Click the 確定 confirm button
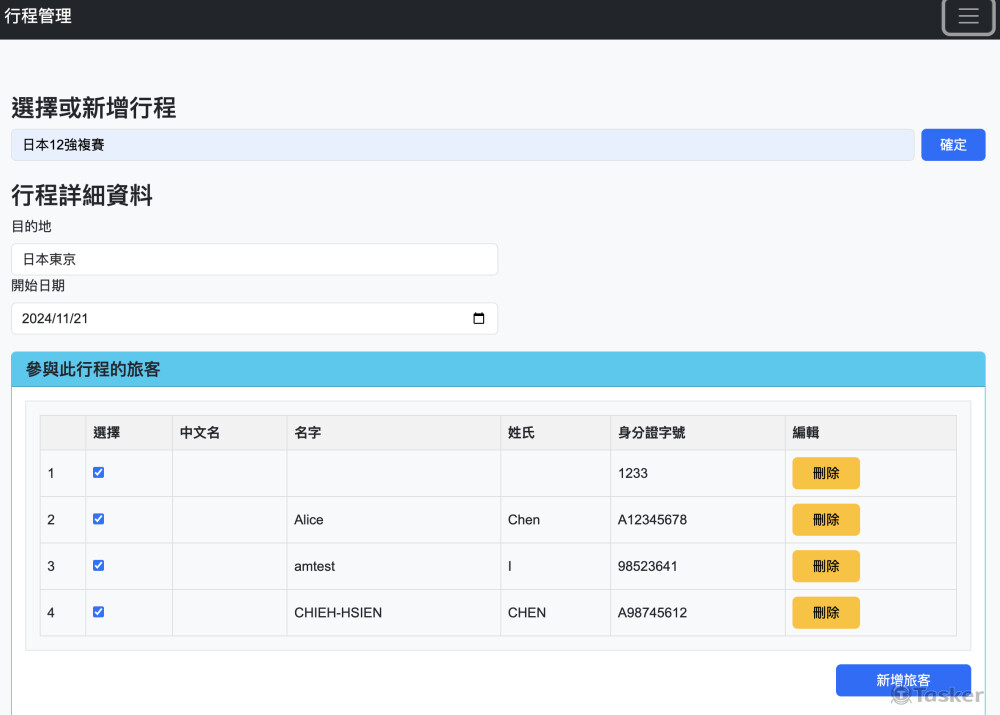1000x715 pixels. [952, 145]
